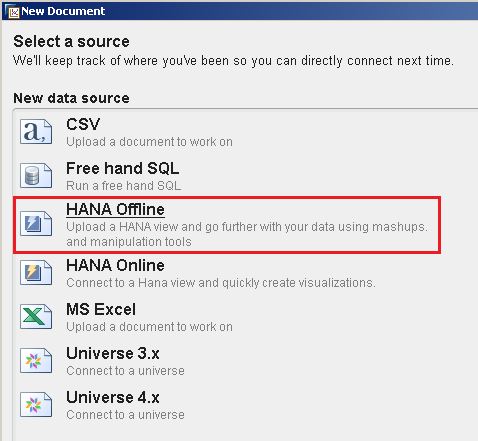Choose Universe 3.x as the source
Image resolution: width=478 pixels, height=441 pixels.
click(113, 353)
